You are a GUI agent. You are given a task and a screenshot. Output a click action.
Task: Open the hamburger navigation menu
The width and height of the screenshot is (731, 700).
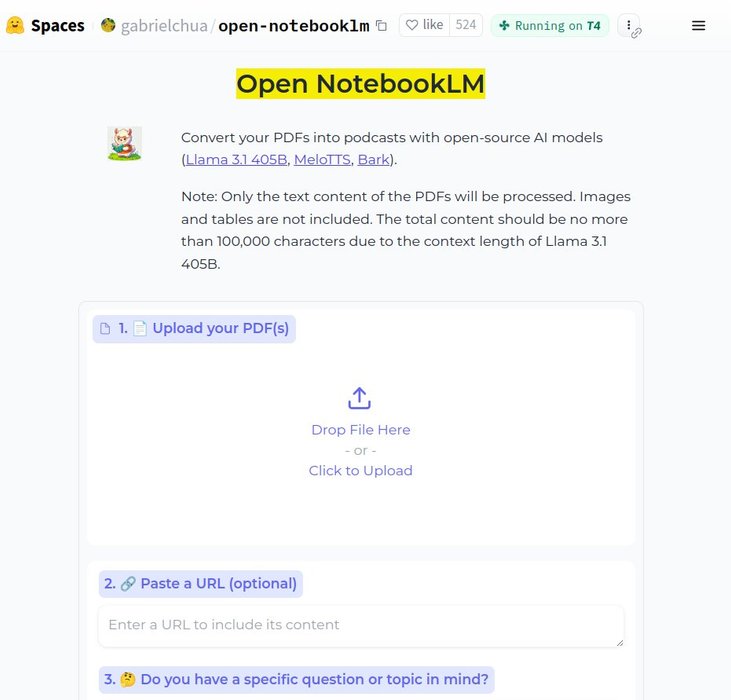pyautogui.click(x=698, y=26)
